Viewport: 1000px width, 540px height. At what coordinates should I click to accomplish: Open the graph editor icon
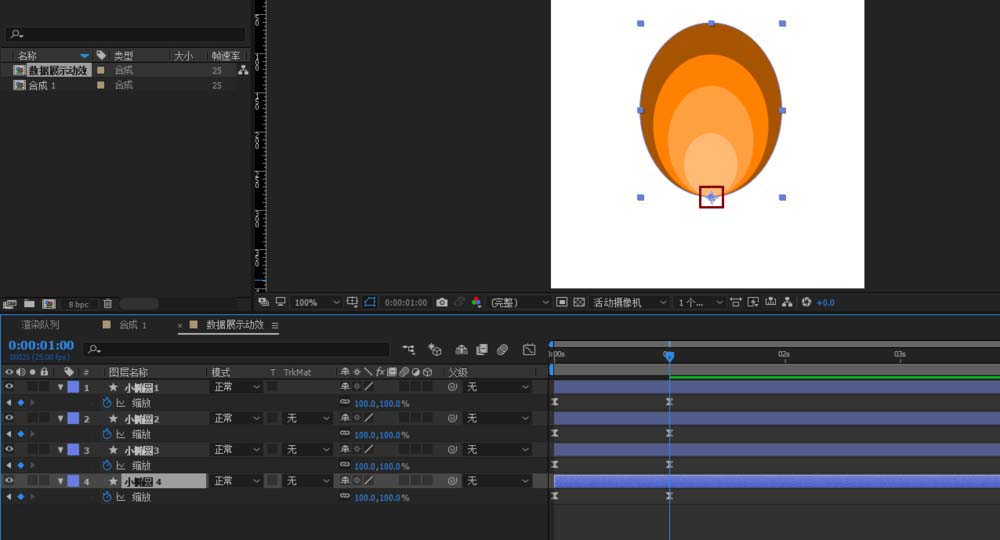click(x=529, y=349)
